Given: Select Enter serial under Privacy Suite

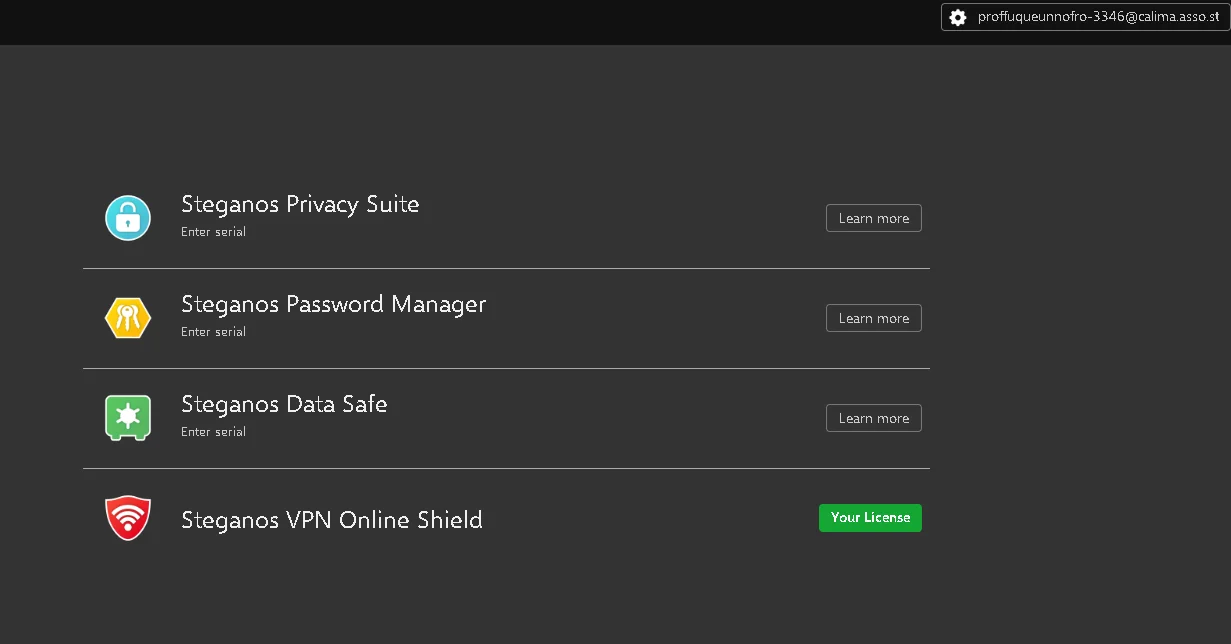Looking at the screenshot, I should [x=213, y=232].
